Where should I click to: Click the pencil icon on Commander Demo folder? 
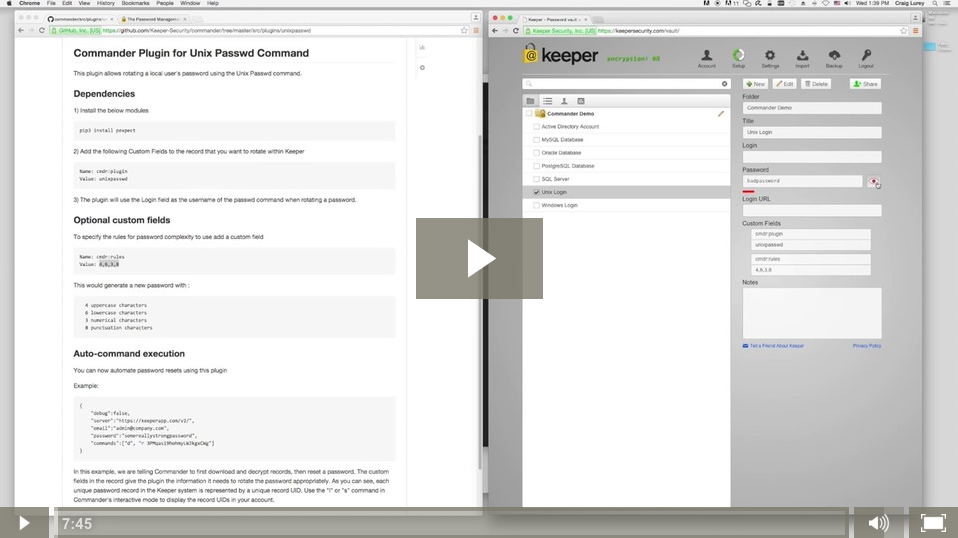coord(721,114)
